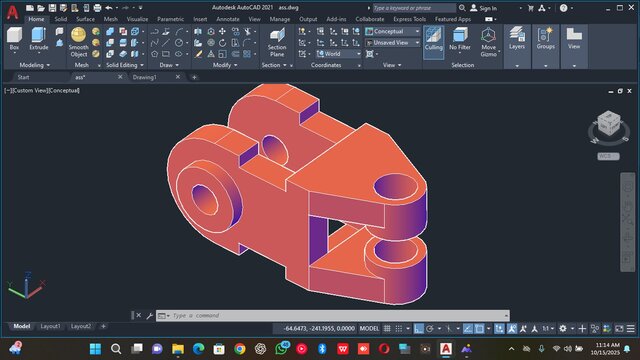Select the Box modeling tool
640x360 pixels.
14,38
